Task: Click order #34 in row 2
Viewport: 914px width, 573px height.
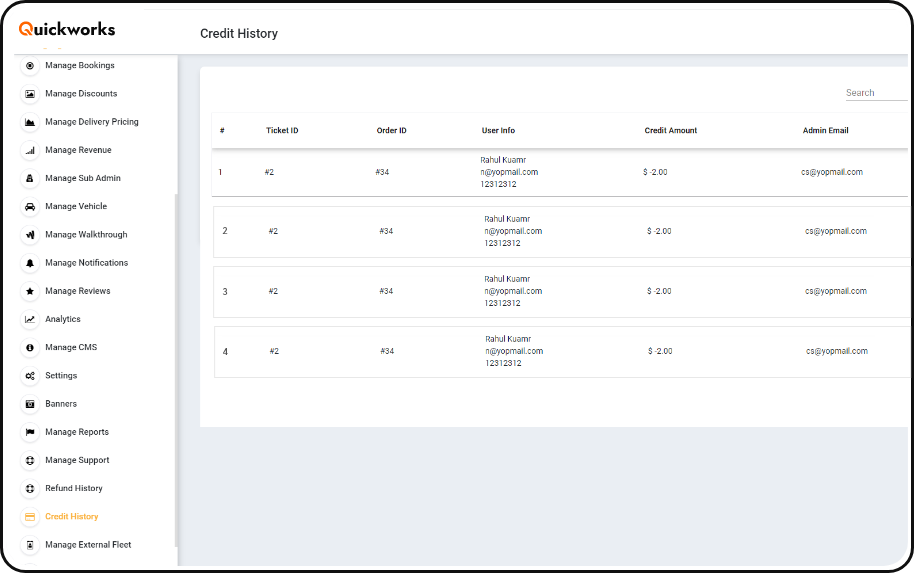Action: [386, 231]
